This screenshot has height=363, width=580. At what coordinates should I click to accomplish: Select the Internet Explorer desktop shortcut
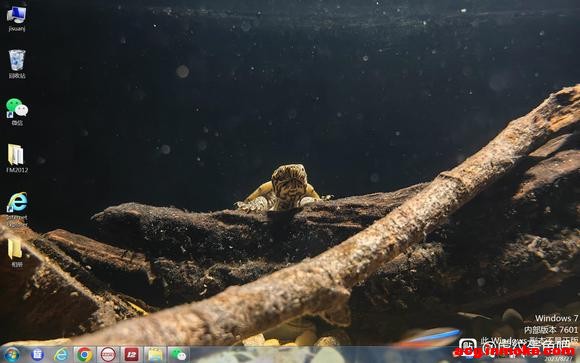(17, 207)
